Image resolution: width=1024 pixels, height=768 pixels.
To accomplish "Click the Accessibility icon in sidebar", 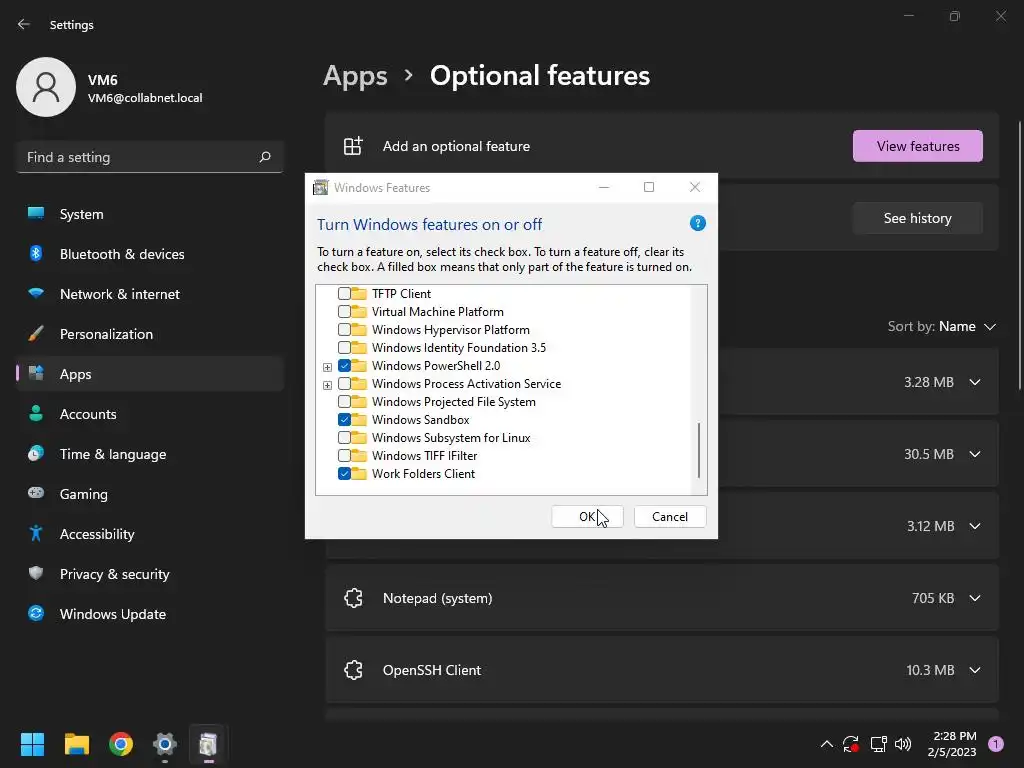I will [x=36, y=534].
